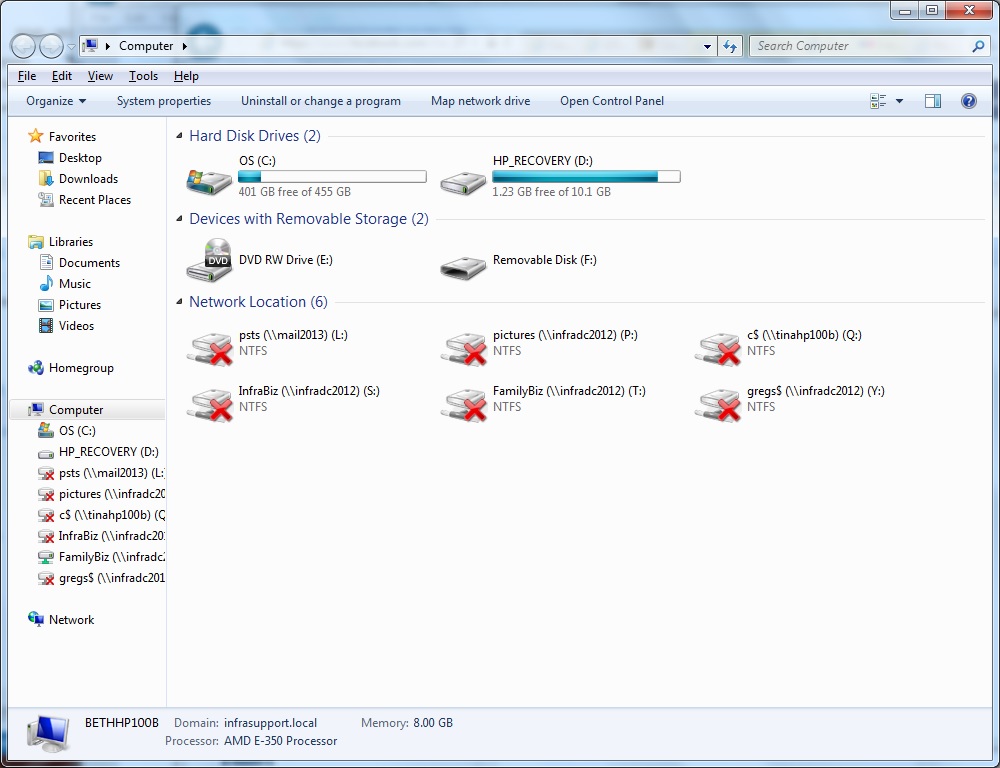Image resolution: width=1000 pixels, height=768 pixels.
Task: Open the File menu
Action: (27, 76)
